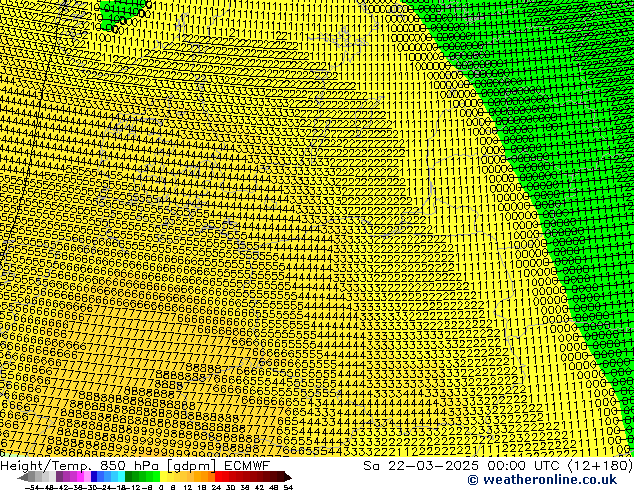Click the 00:00 UTC time label
634x490 pixels.
tap(512, 465)
